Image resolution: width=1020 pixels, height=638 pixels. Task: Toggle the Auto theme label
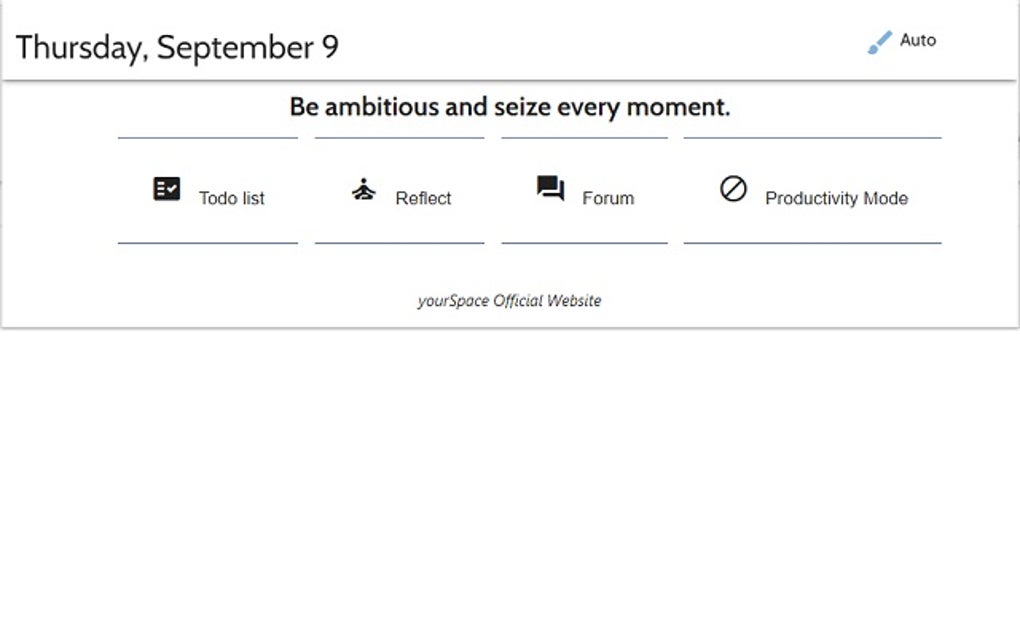point(918,40)
